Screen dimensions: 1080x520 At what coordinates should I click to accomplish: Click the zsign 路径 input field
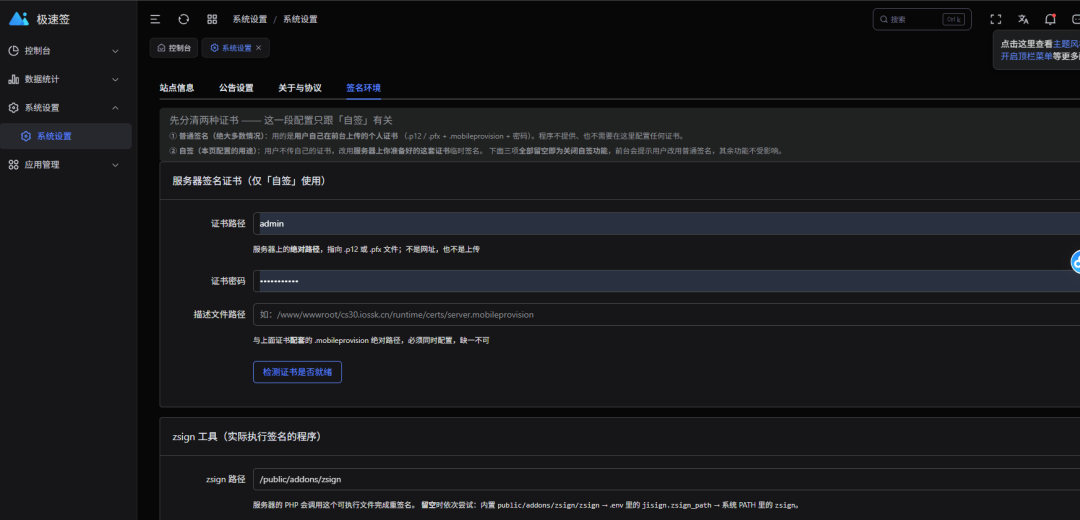tap(666, 479)
